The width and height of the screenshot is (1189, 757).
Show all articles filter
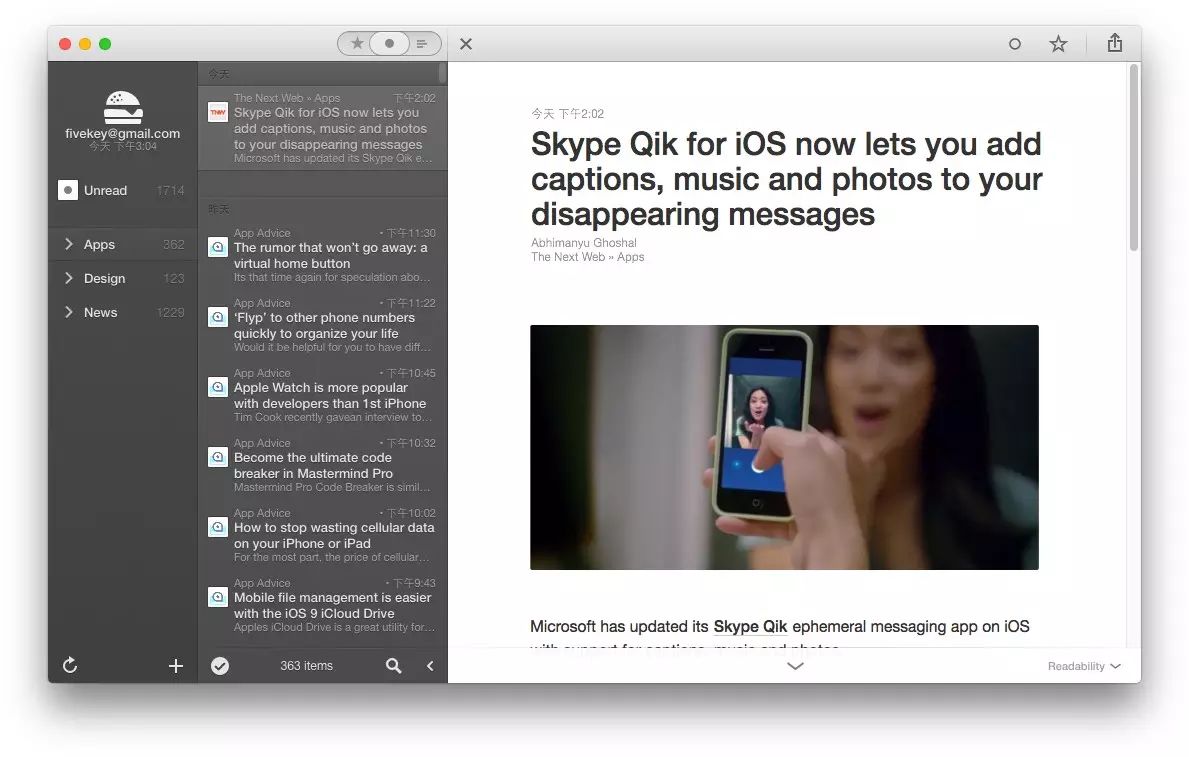click(x=422, y=44)
